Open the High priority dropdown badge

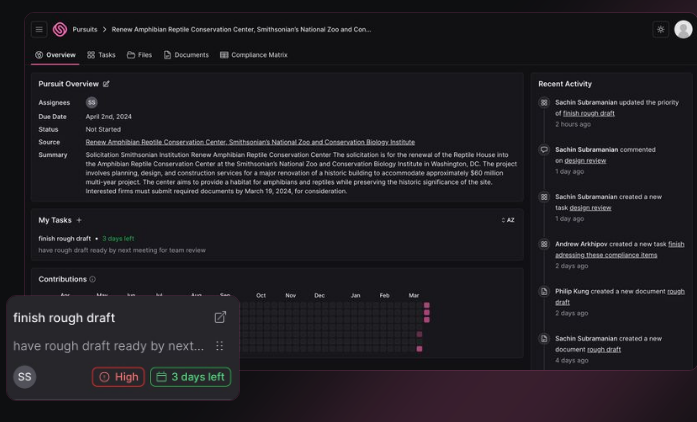coord(118,377)
